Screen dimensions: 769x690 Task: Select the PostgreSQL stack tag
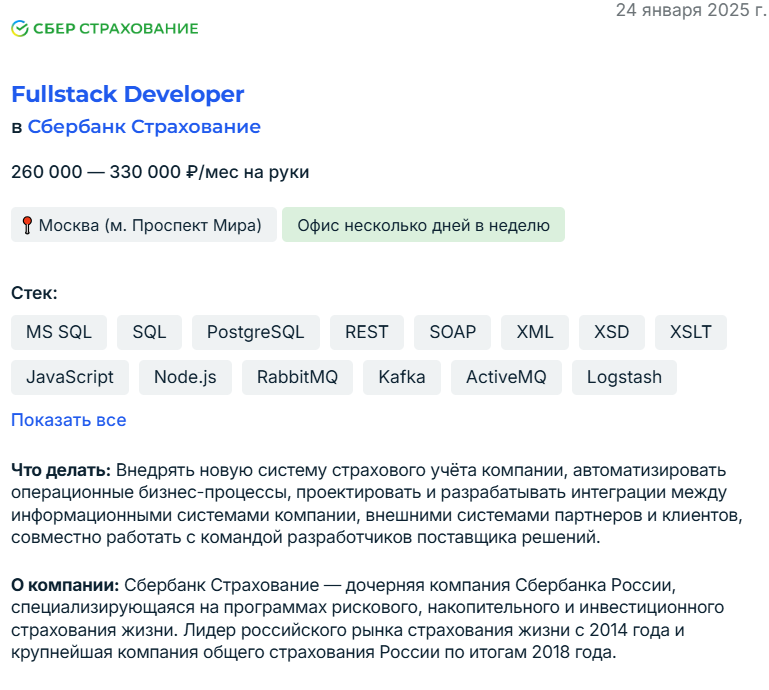click(256, 332)
